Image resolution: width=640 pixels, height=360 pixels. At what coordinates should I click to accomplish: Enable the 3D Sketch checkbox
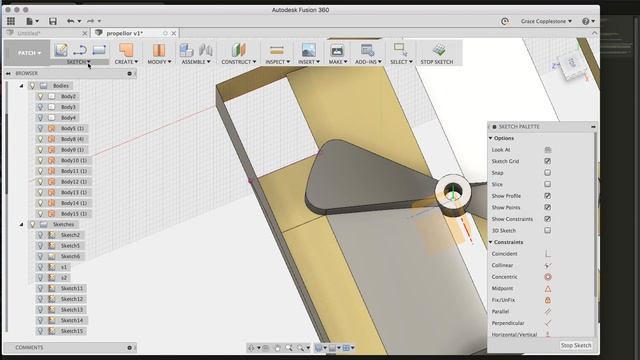(548, 231)
